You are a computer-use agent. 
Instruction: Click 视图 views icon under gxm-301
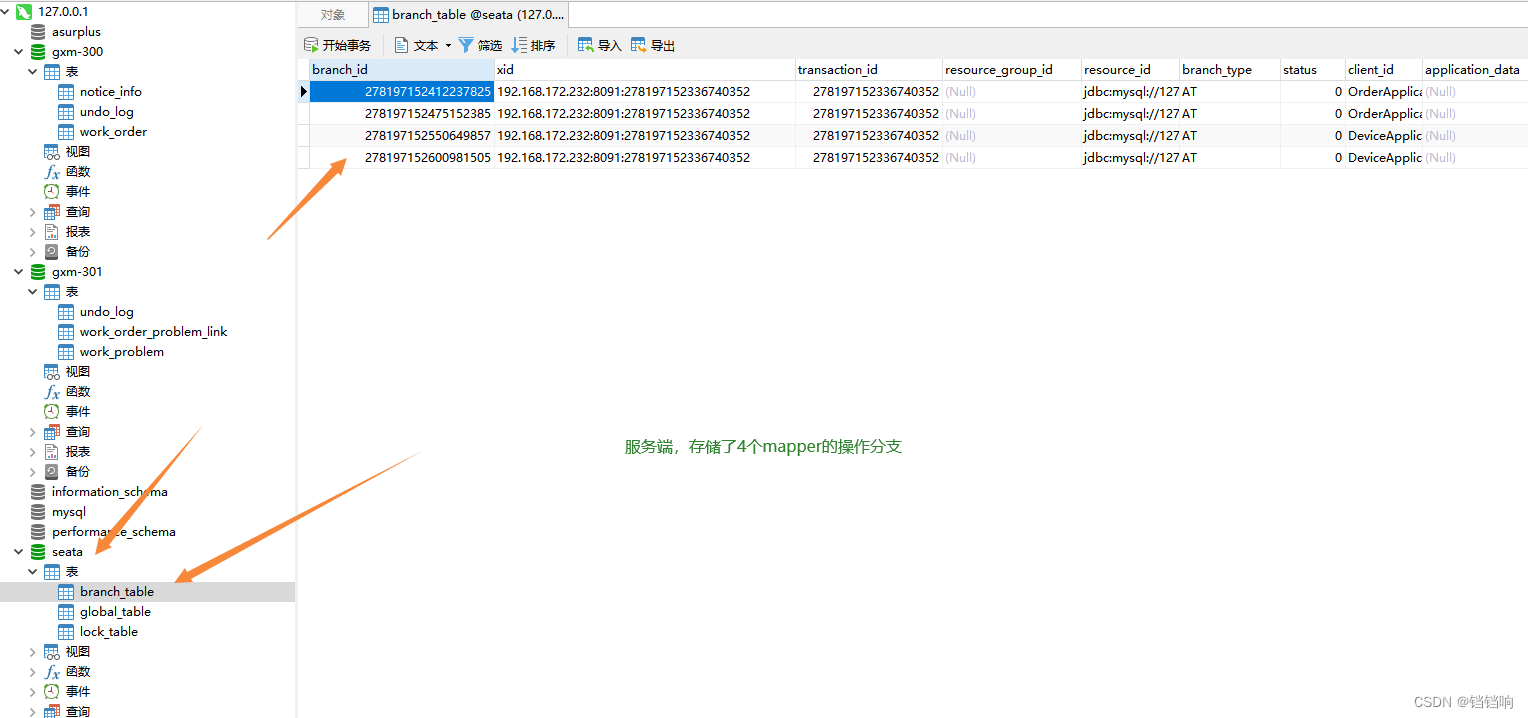52,372
